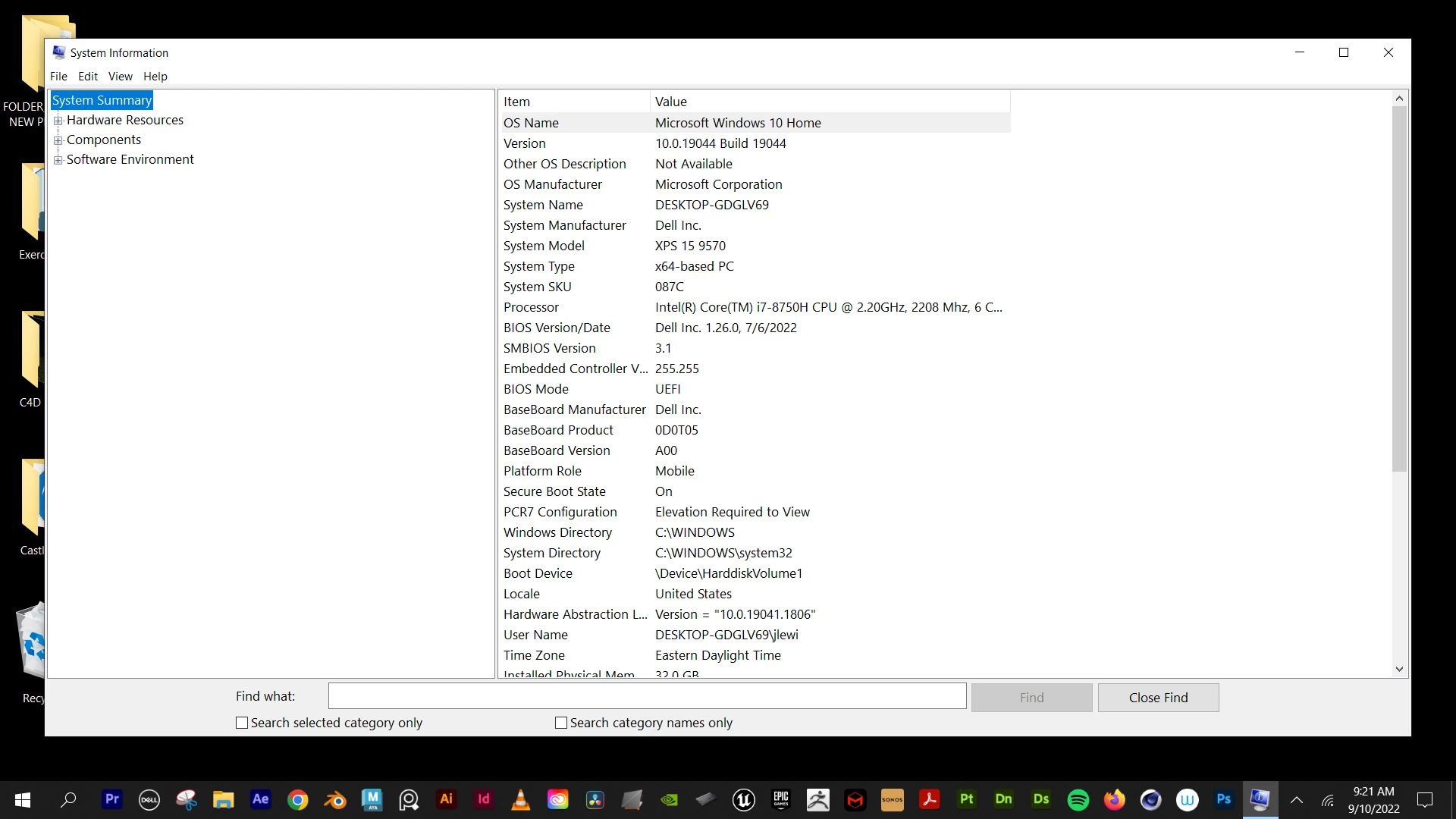Open the File menu

58,77
